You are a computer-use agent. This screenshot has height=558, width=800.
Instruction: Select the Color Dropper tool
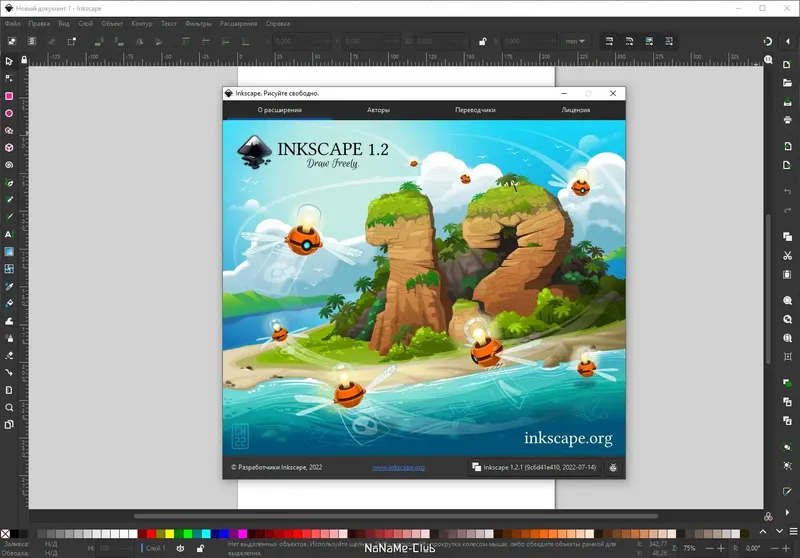click(x=9, y=286)
